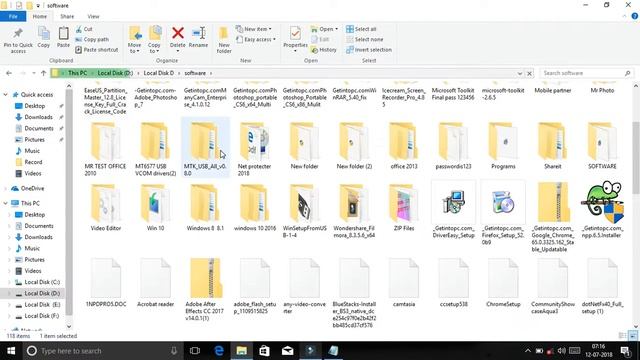Collapse the This PC tree node
This screenshot has width=640, height=360.
tap(5, 203)
